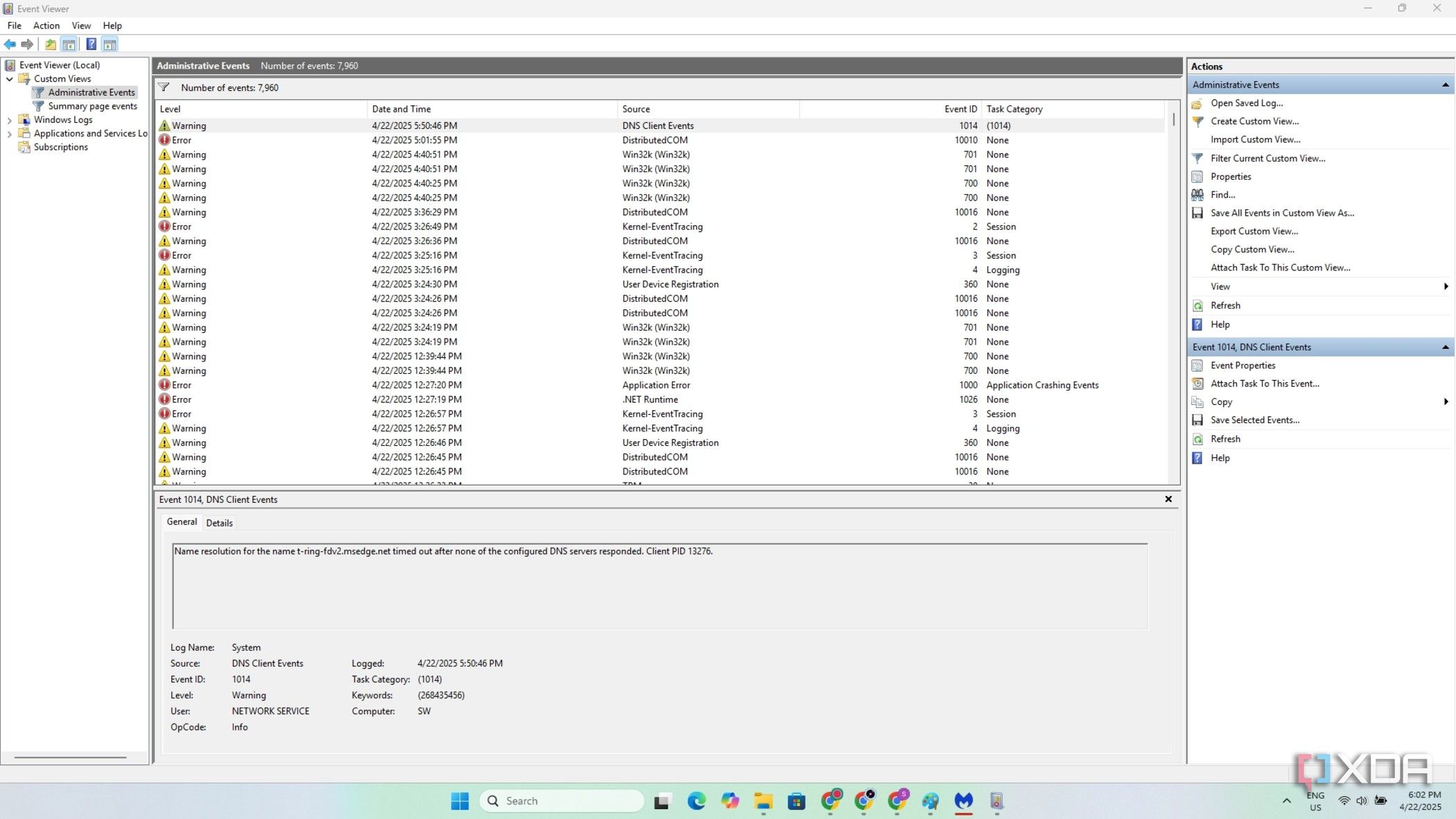The image size is (1456, 819).
Task: Click the Windows Start button
Action: 460,801
